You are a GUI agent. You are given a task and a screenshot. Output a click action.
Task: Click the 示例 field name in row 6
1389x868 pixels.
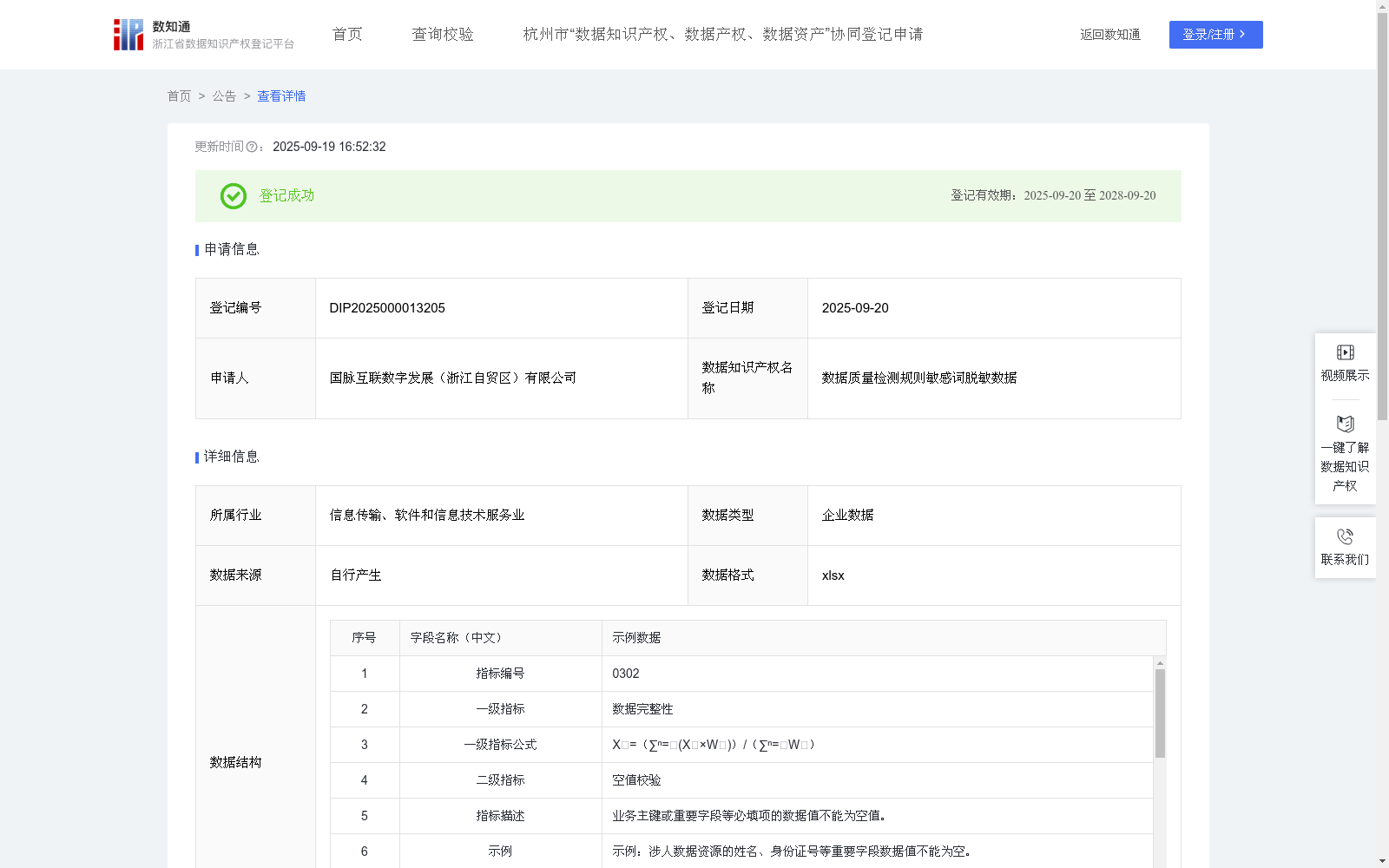point(500,852)
